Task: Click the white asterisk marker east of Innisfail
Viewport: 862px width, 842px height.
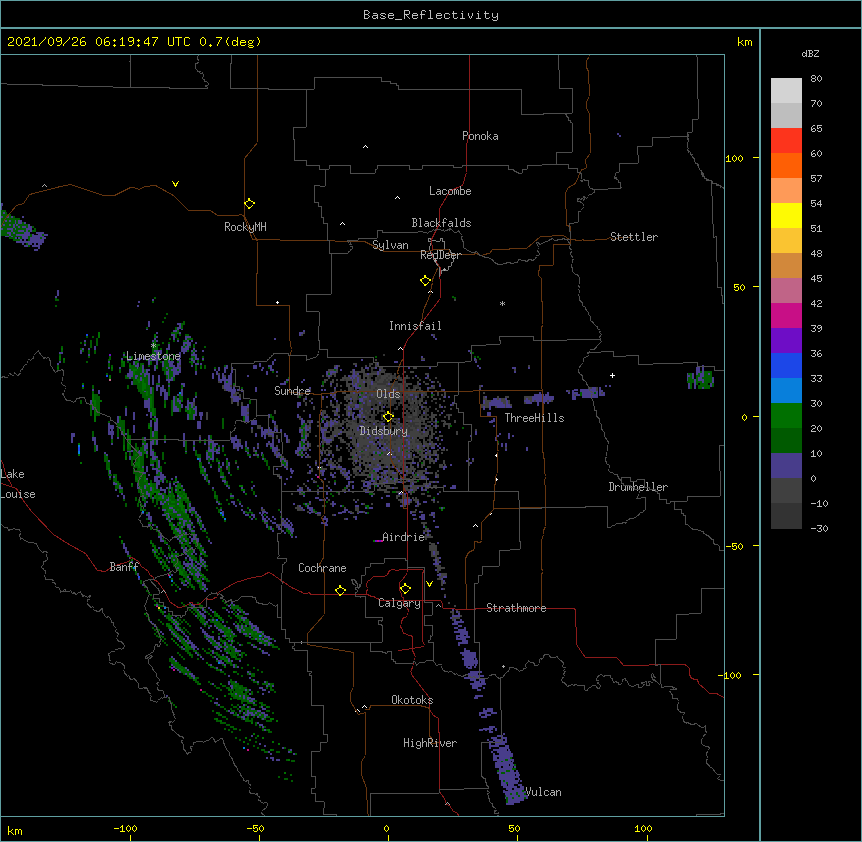Action: (x=502, y=303)
